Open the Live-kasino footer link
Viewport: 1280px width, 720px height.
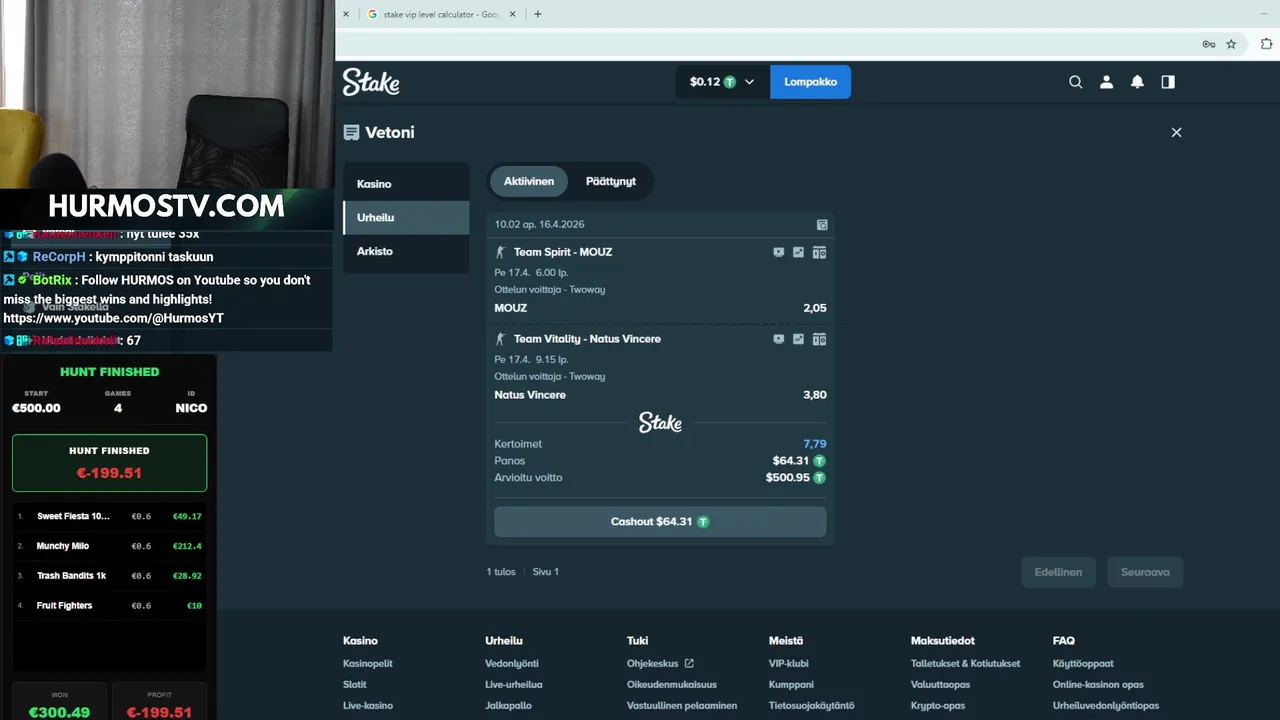point(368,705)
